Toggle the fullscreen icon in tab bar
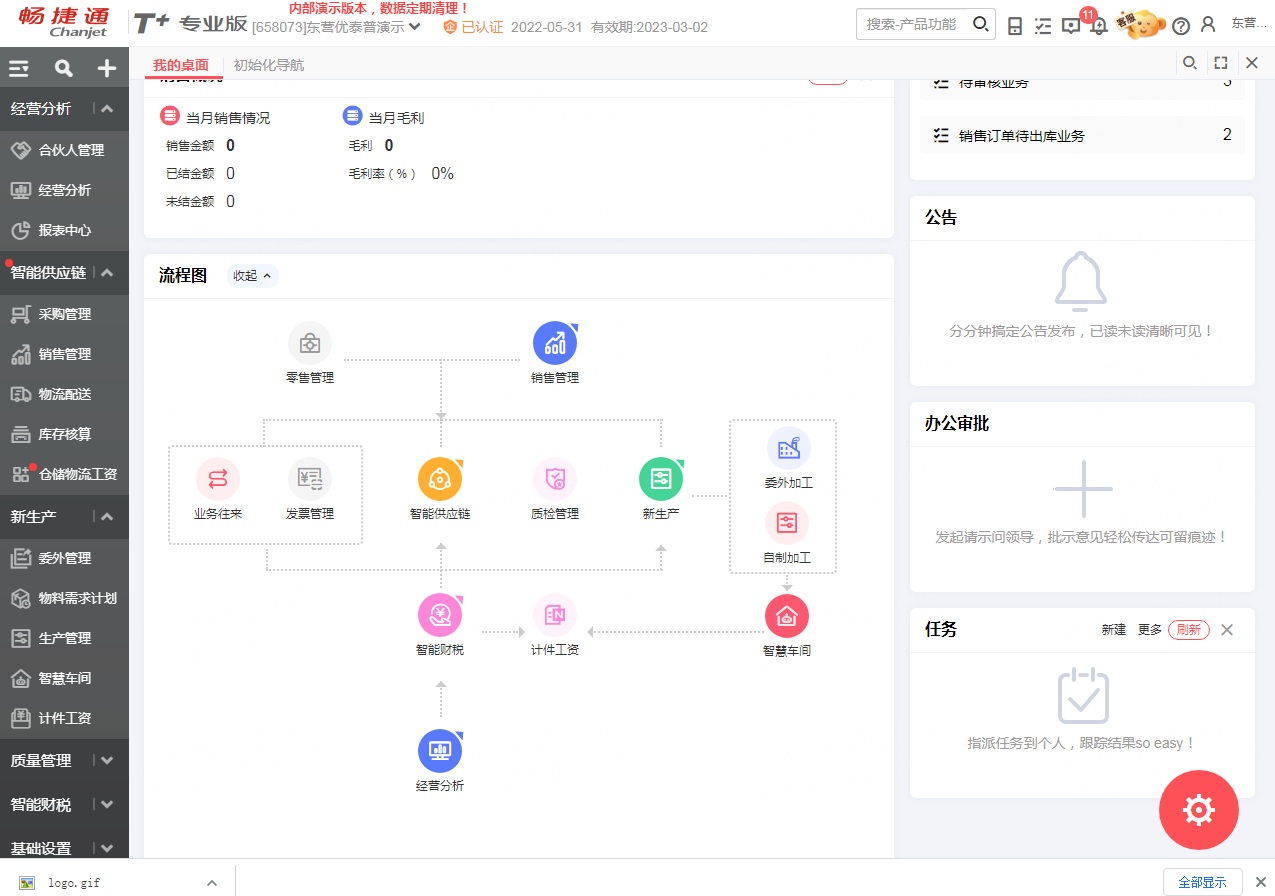 pos(1221,63)
